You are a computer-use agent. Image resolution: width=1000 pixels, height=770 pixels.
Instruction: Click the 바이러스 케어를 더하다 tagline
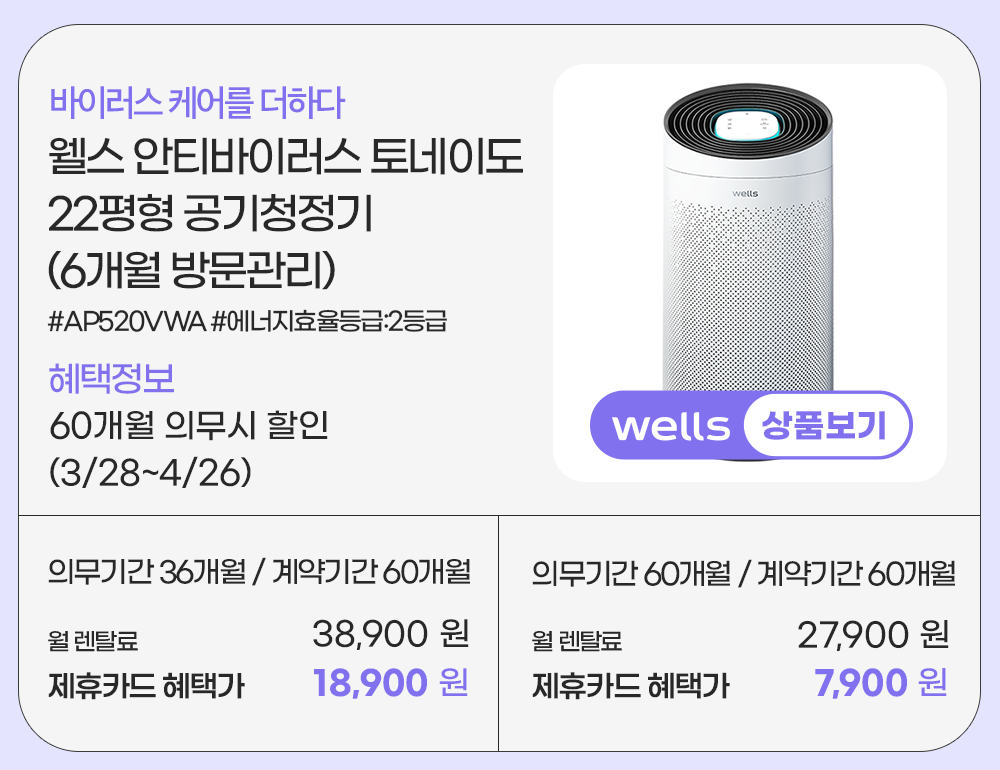[x=197, y=101]
